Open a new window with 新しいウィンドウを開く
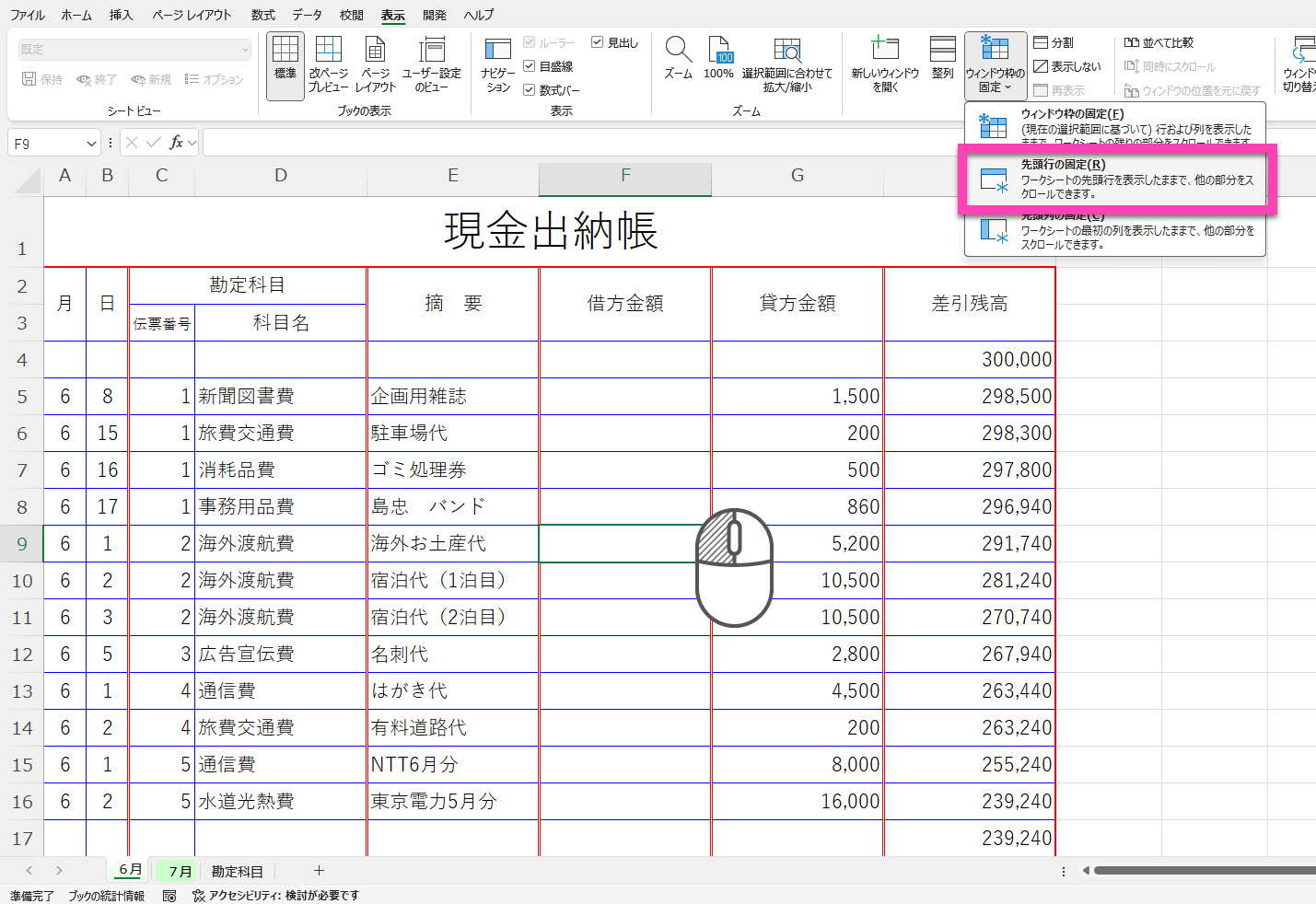The height and width of the screenshot is (904, 1316). click(884, 64)
